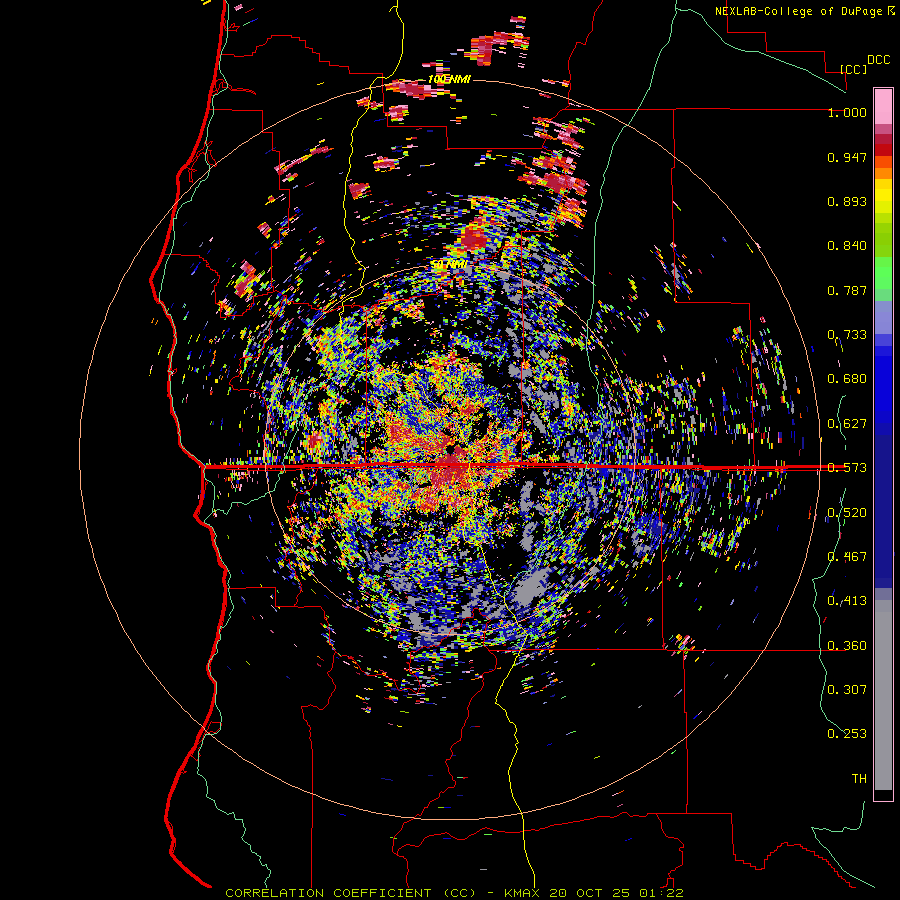Click the KMAX station identifier
The image size is (900, 900).
tap(522, 893)
